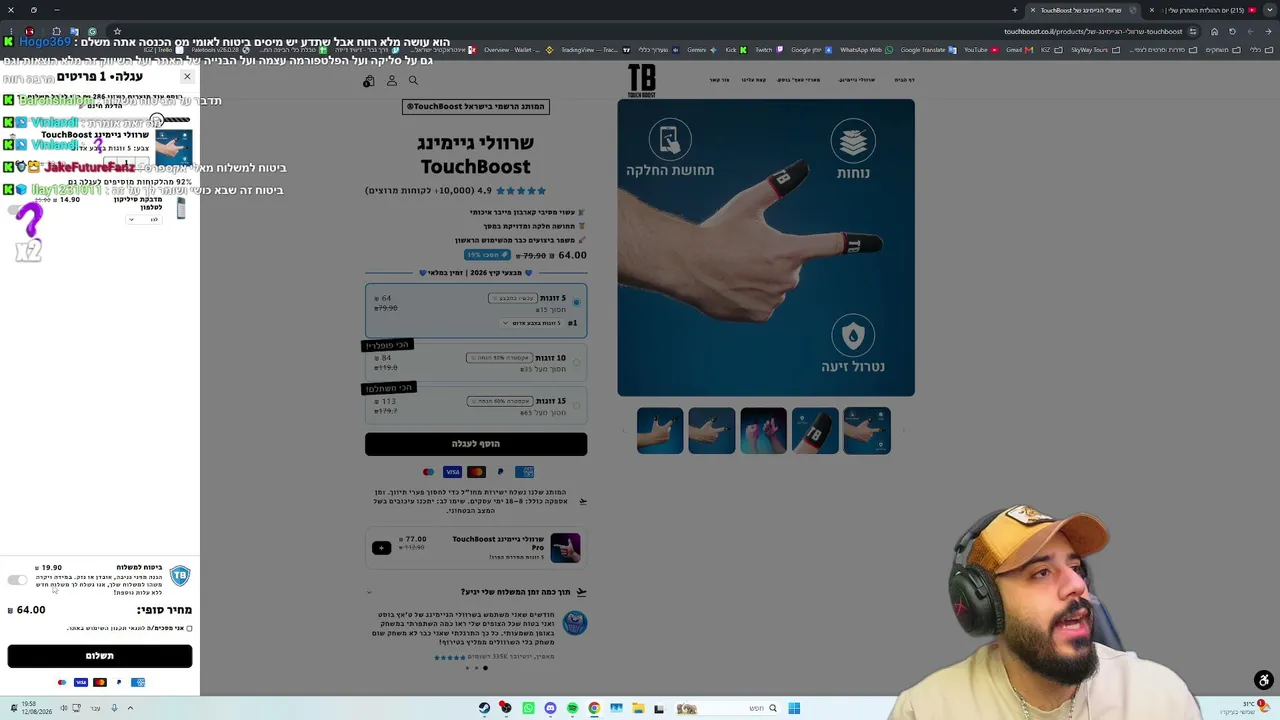Screen dimensions: 1280x720
Task: Go to next gallery thumbnails with right arrow
Action: (903, 431)
